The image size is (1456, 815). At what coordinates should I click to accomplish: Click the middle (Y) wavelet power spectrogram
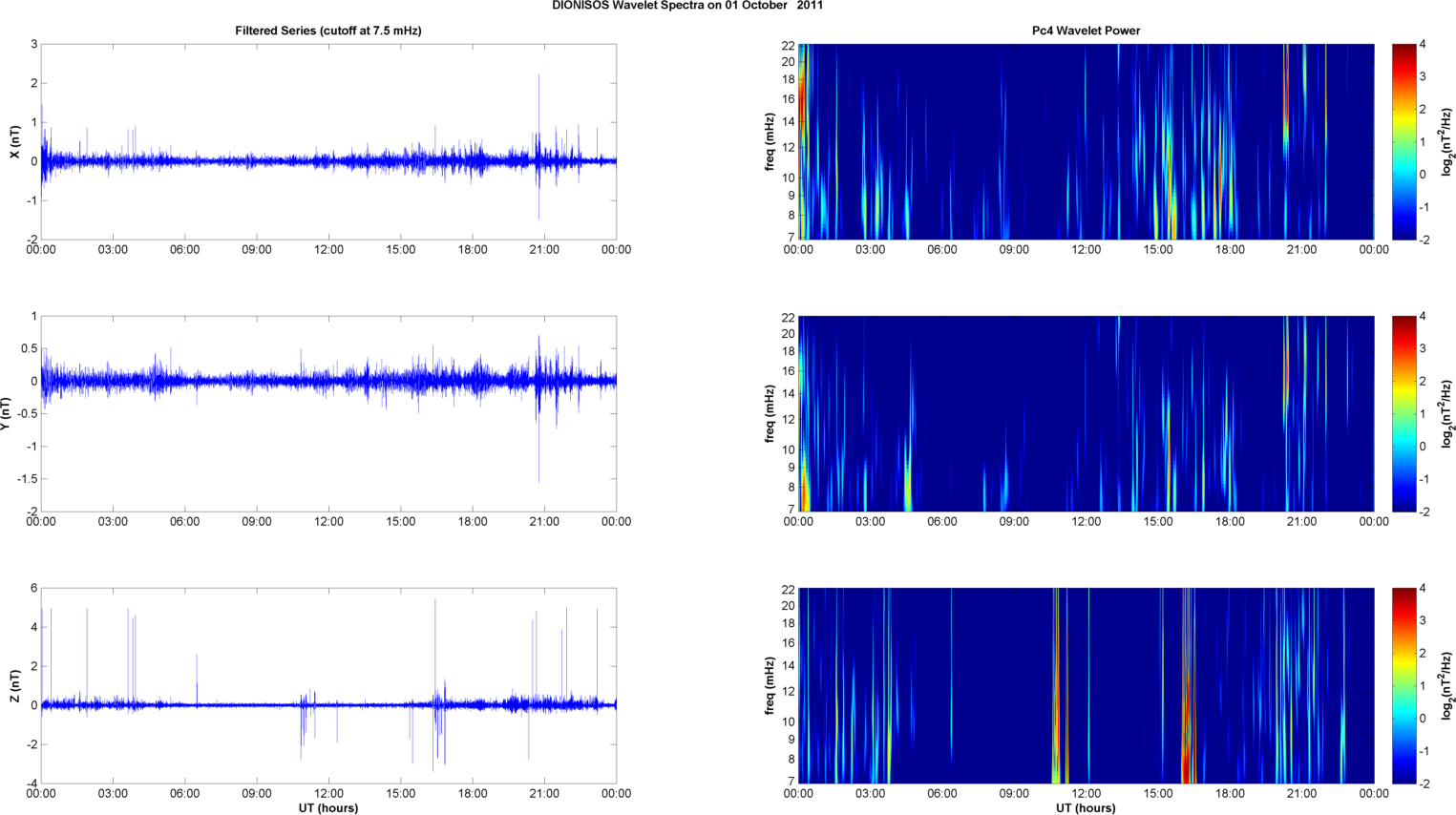(1087, 413)
